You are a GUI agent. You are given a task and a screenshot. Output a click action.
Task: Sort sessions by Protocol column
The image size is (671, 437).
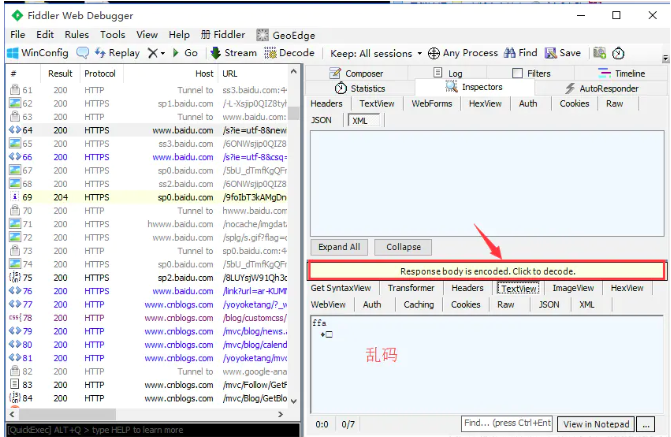100,74
